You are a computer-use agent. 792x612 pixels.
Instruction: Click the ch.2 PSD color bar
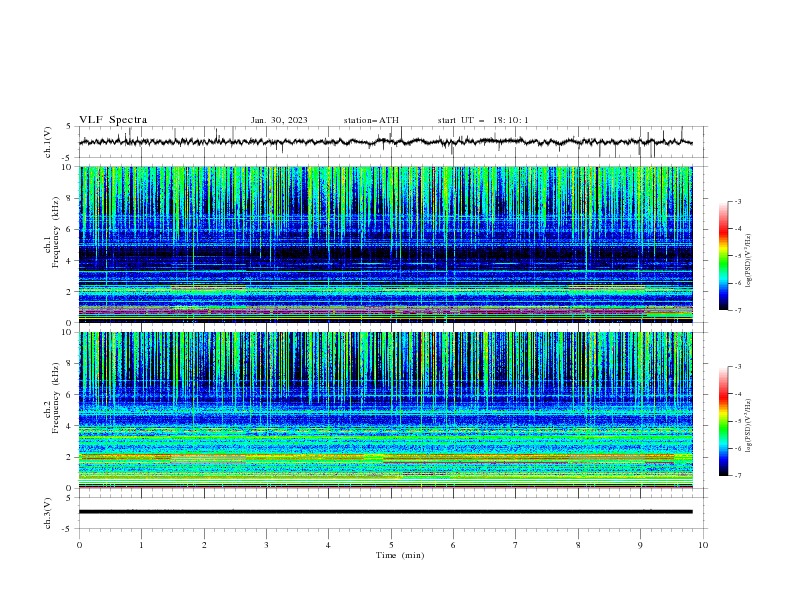tap(724, 421)
